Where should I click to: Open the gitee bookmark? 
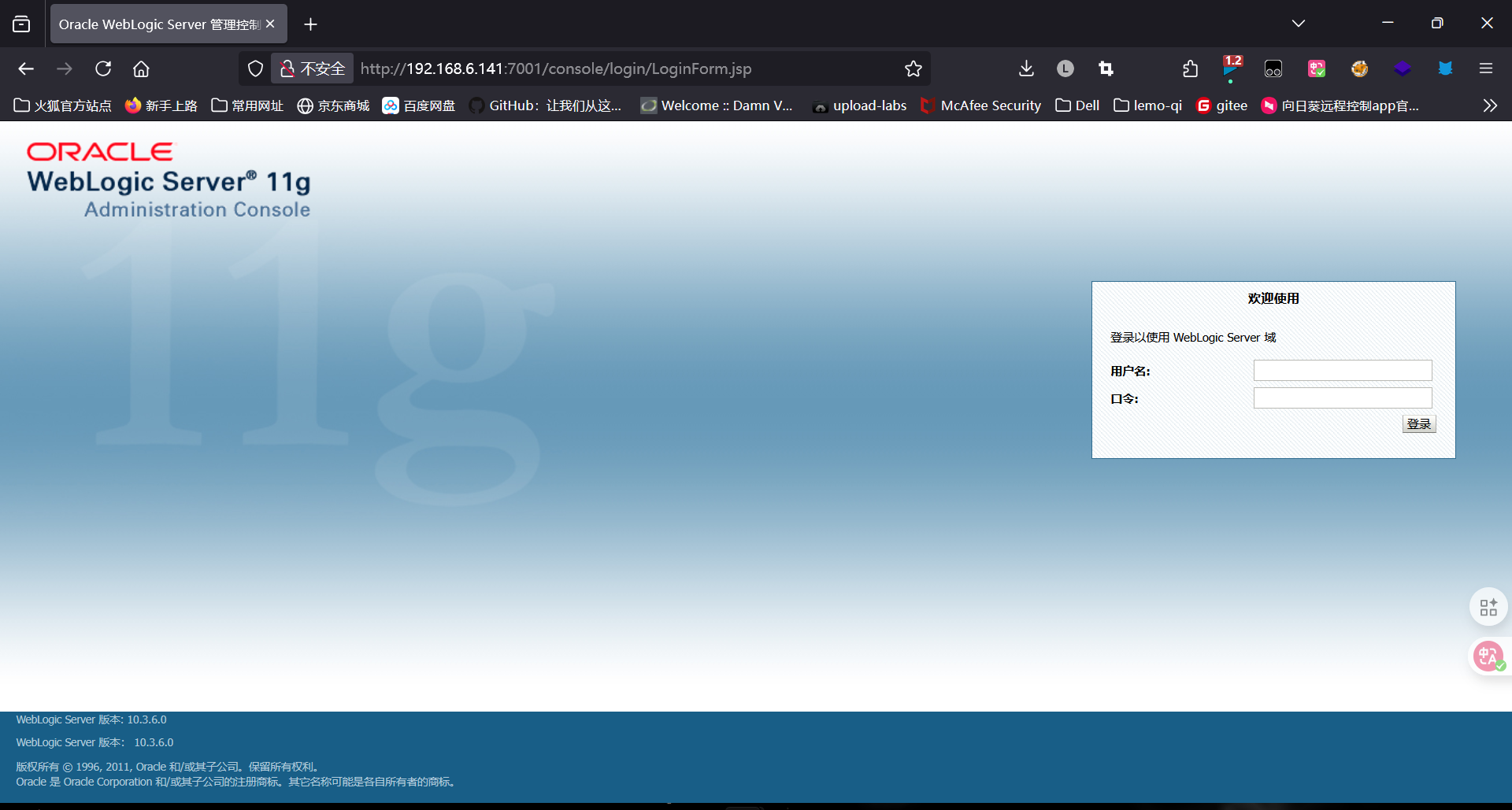click(1221, 105)
